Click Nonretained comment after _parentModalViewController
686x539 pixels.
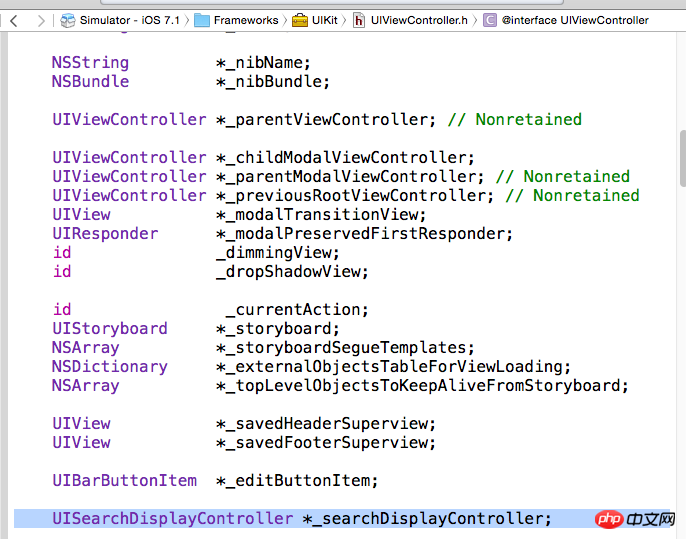[563, 177]
